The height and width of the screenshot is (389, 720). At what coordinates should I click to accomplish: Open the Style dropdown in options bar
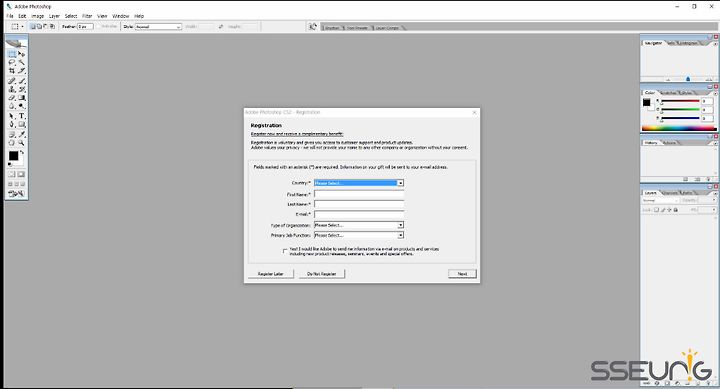click(158, 27)
